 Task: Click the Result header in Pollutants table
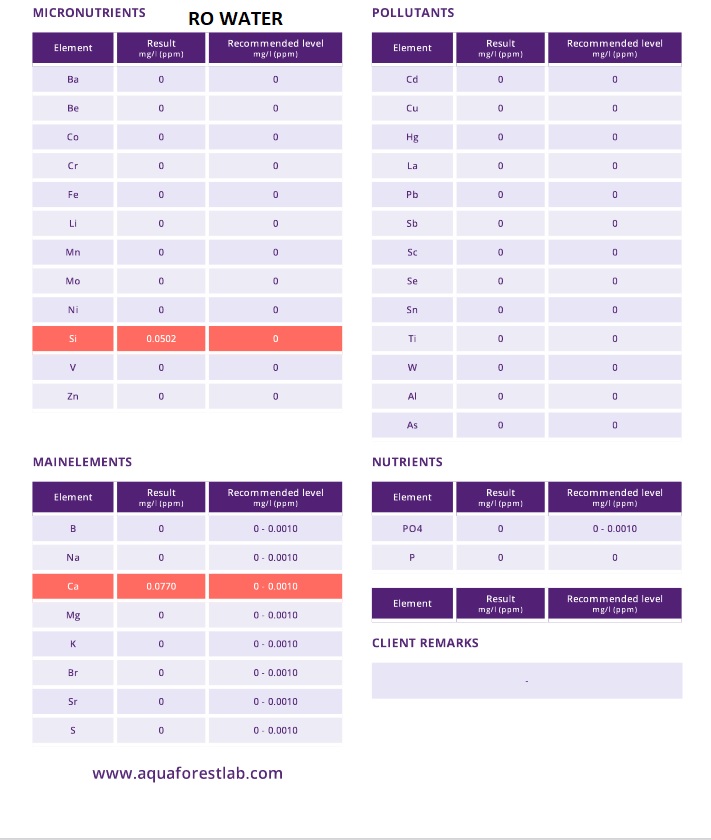coord(501,47)
